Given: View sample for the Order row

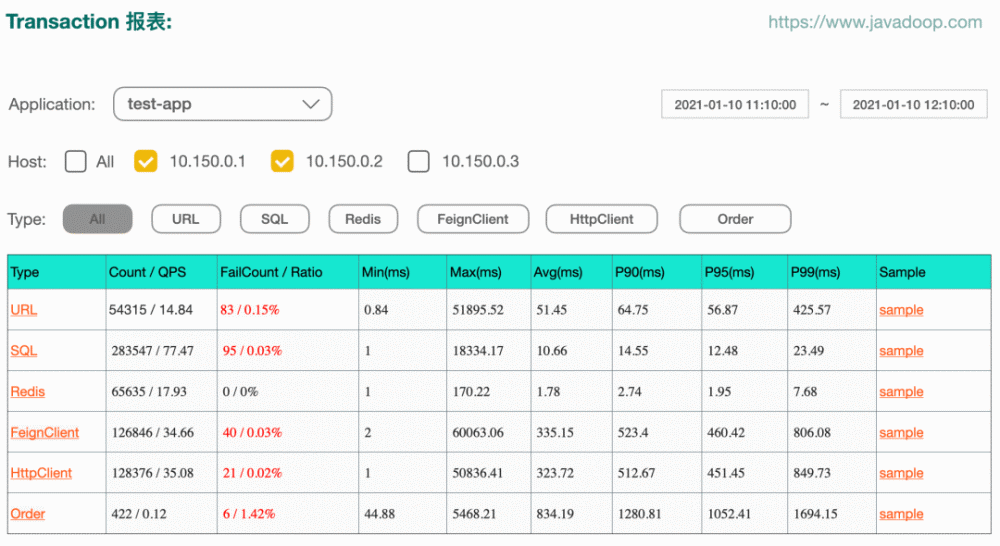Looking at the screenshot, I should (x=901, y=514).
